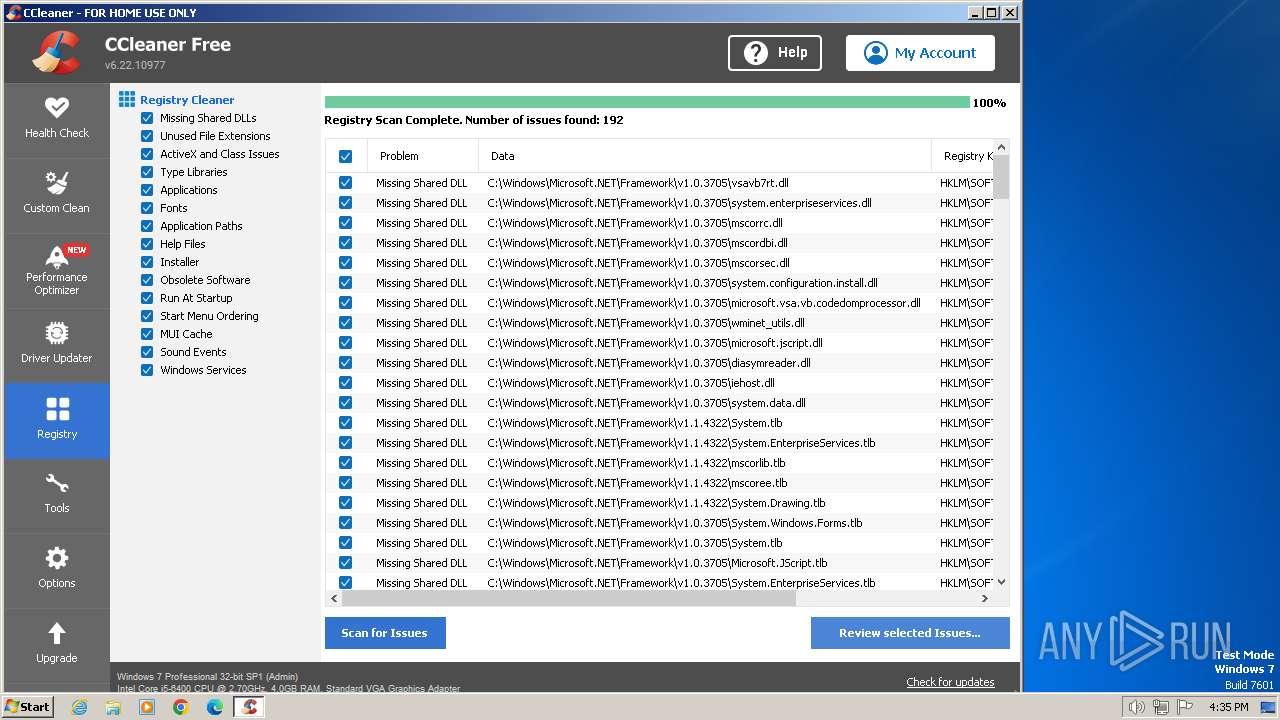
Task: Click the Upgrade arrow in sidebar
Action: [57, 644]
